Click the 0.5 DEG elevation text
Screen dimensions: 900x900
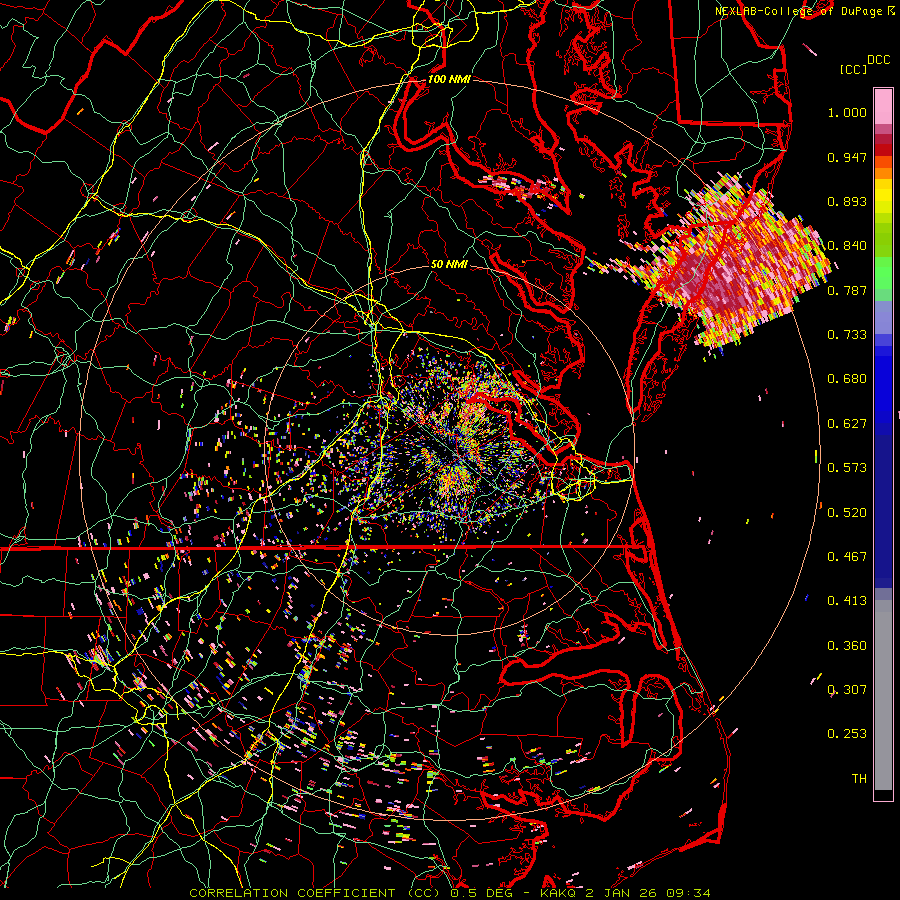481,893
